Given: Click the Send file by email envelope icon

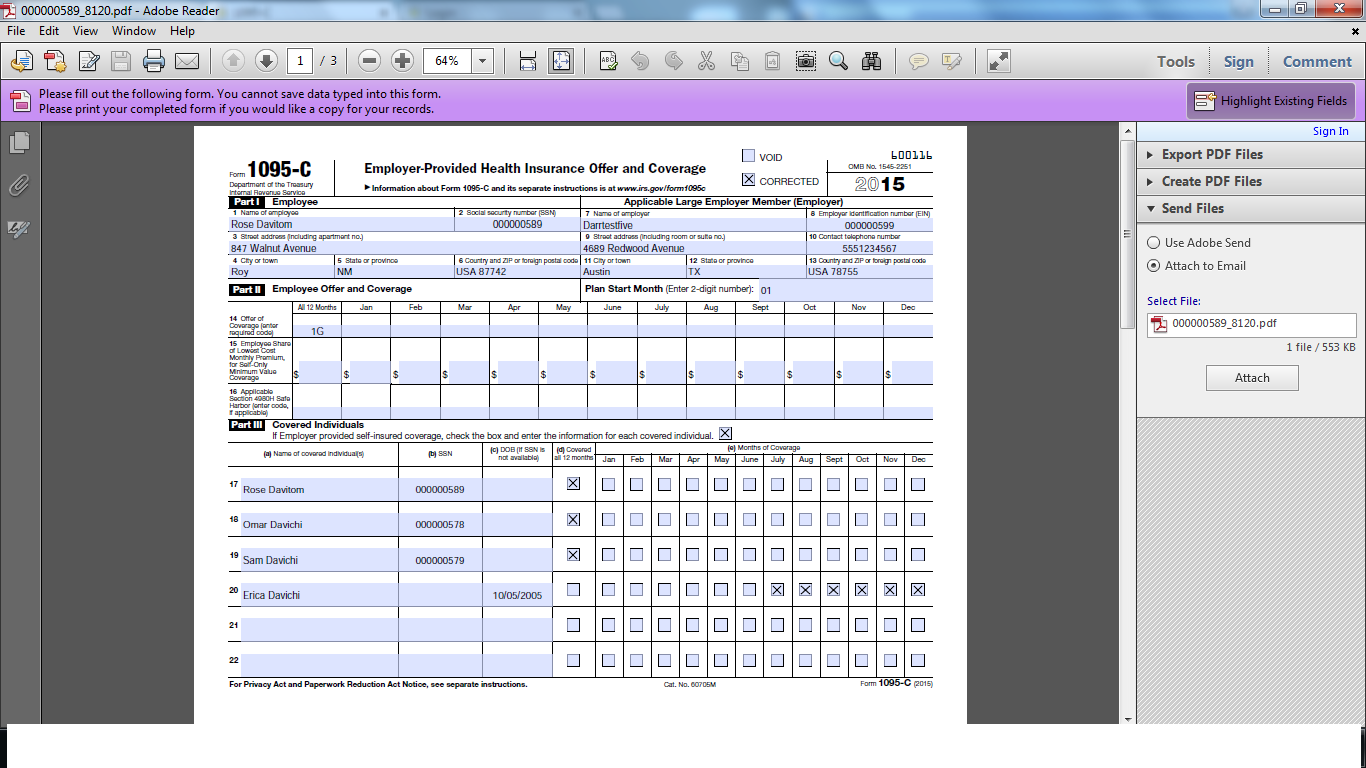Looking at the screenshot, I should click(187, 62).
